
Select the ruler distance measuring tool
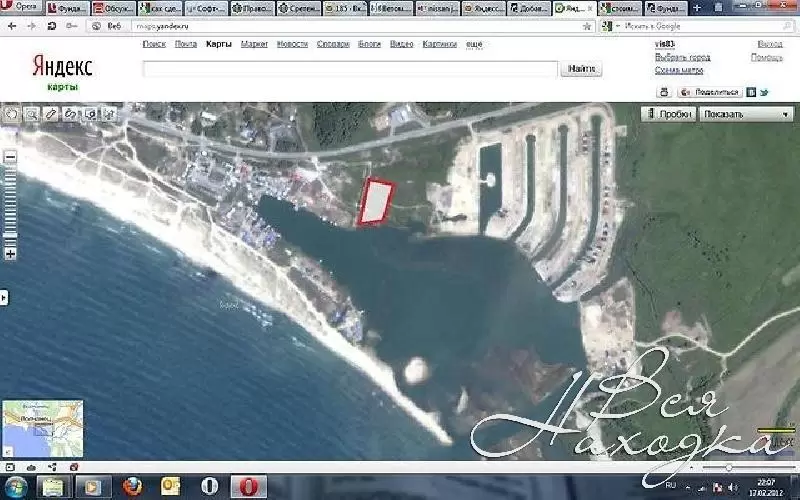51,114
